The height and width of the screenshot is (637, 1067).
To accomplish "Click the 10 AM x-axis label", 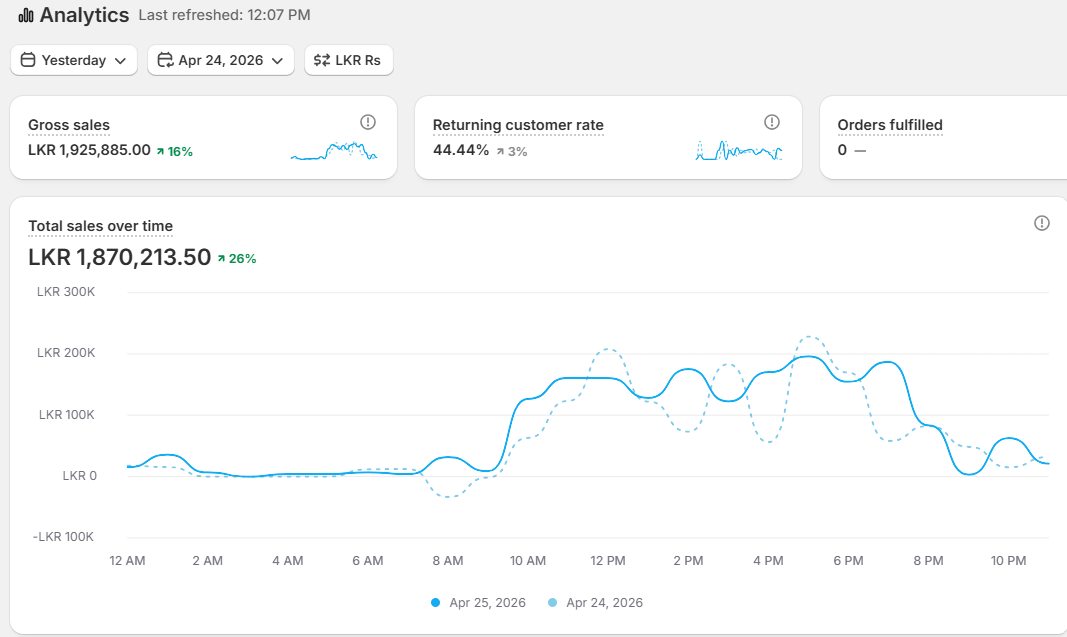I will click(x=528, y=561).
